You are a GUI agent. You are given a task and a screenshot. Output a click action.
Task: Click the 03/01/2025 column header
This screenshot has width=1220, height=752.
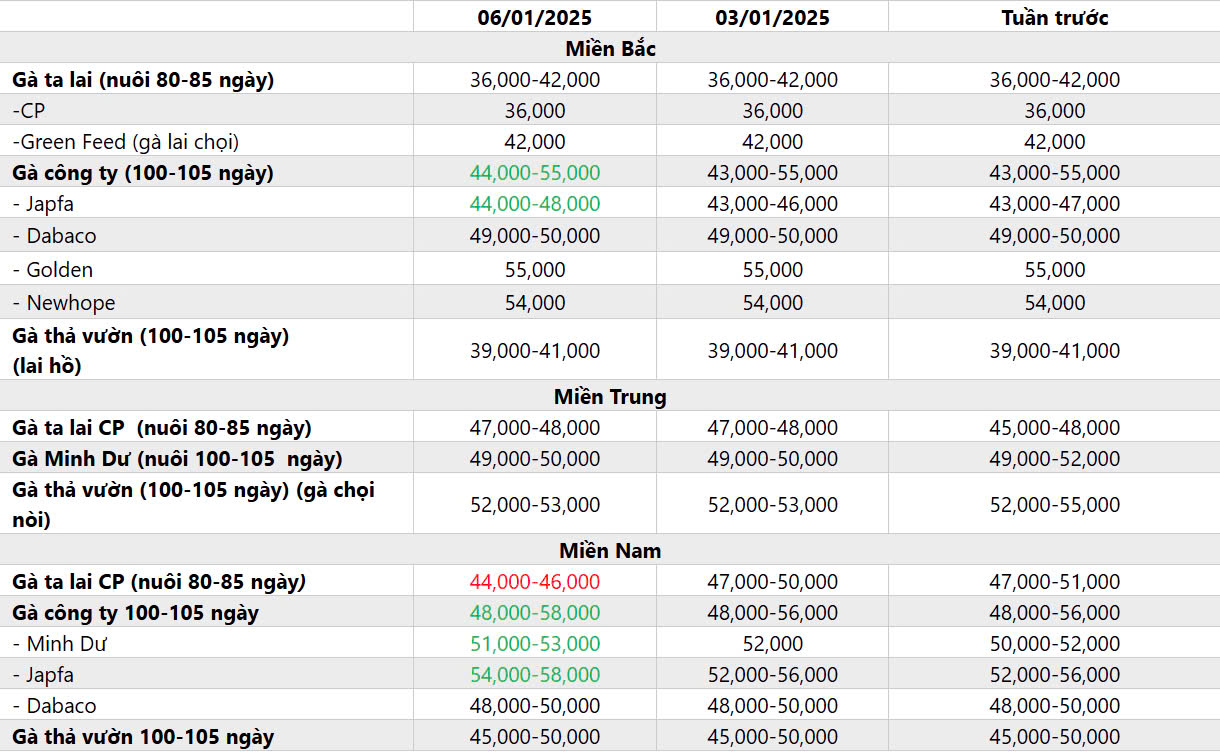tap(772, 17)
